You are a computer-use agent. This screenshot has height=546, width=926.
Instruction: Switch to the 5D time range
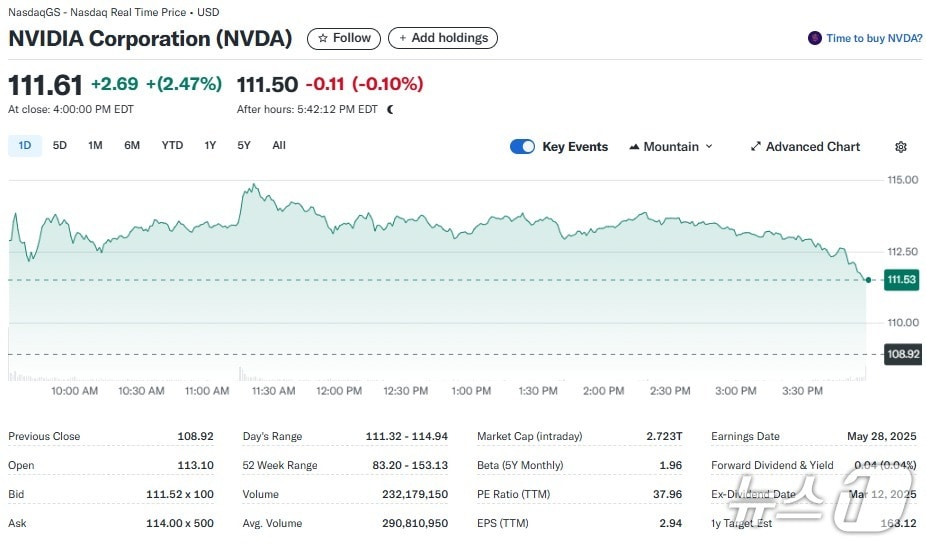(x=60, y=146)
